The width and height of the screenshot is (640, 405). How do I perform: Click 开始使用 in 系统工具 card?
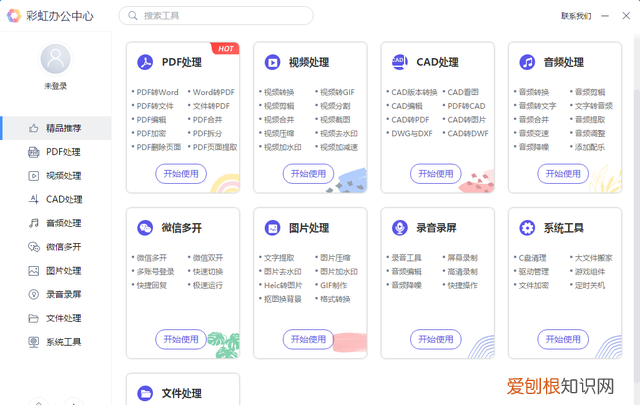563,339
